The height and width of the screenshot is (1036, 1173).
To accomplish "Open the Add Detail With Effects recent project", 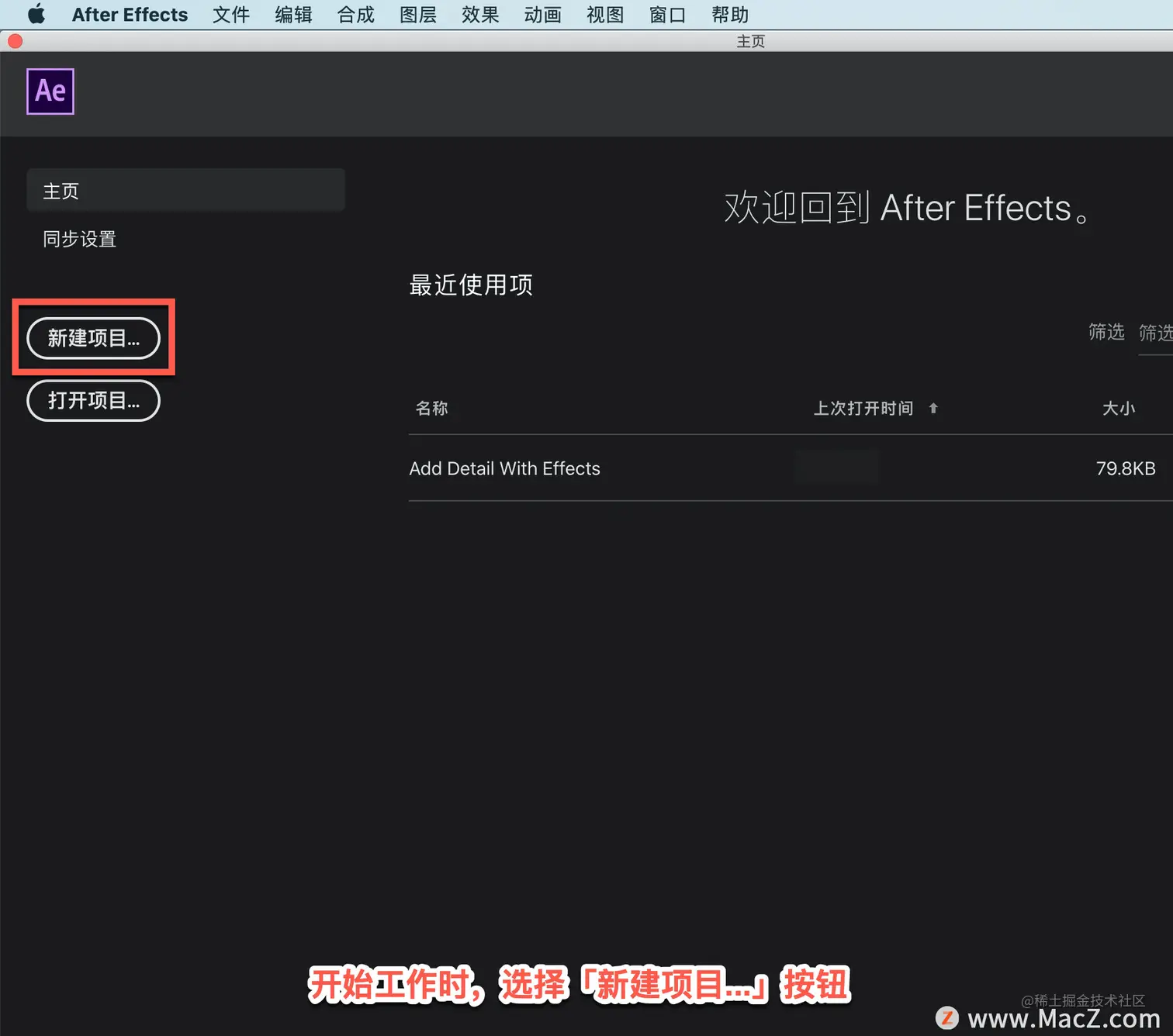I will (504, 468).
